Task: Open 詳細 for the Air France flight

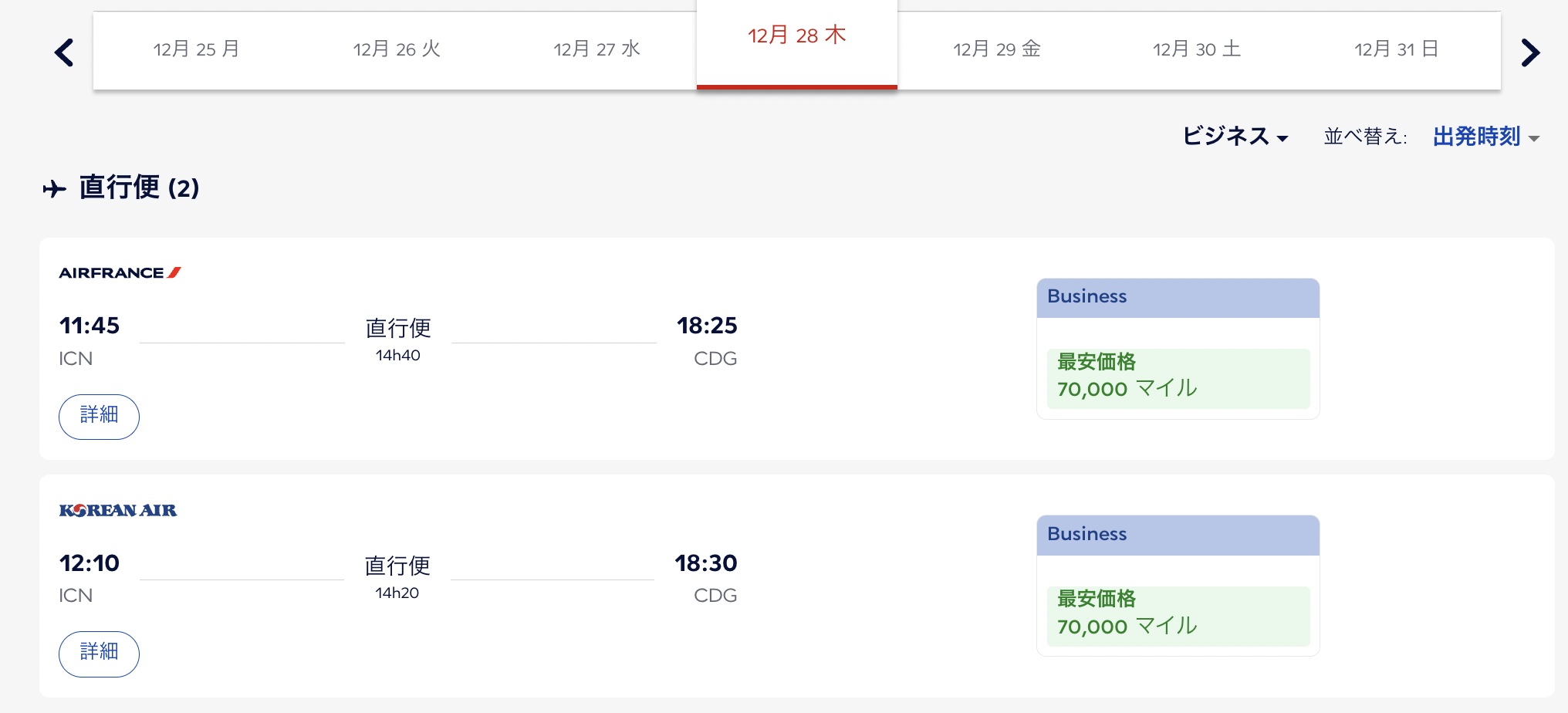Action: point(99,417)
